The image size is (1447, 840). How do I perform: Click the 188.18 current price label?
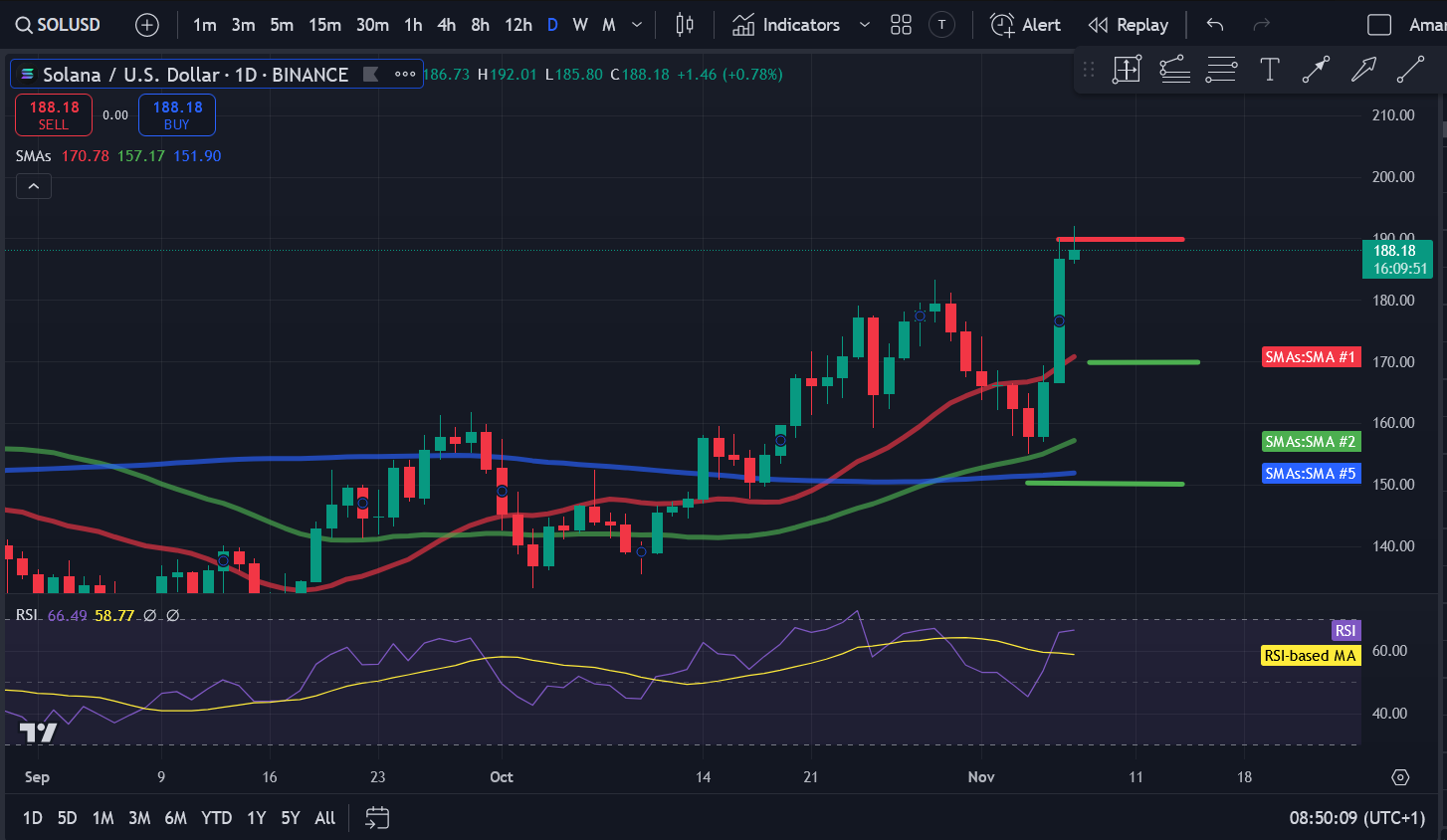click(1397, 259)
